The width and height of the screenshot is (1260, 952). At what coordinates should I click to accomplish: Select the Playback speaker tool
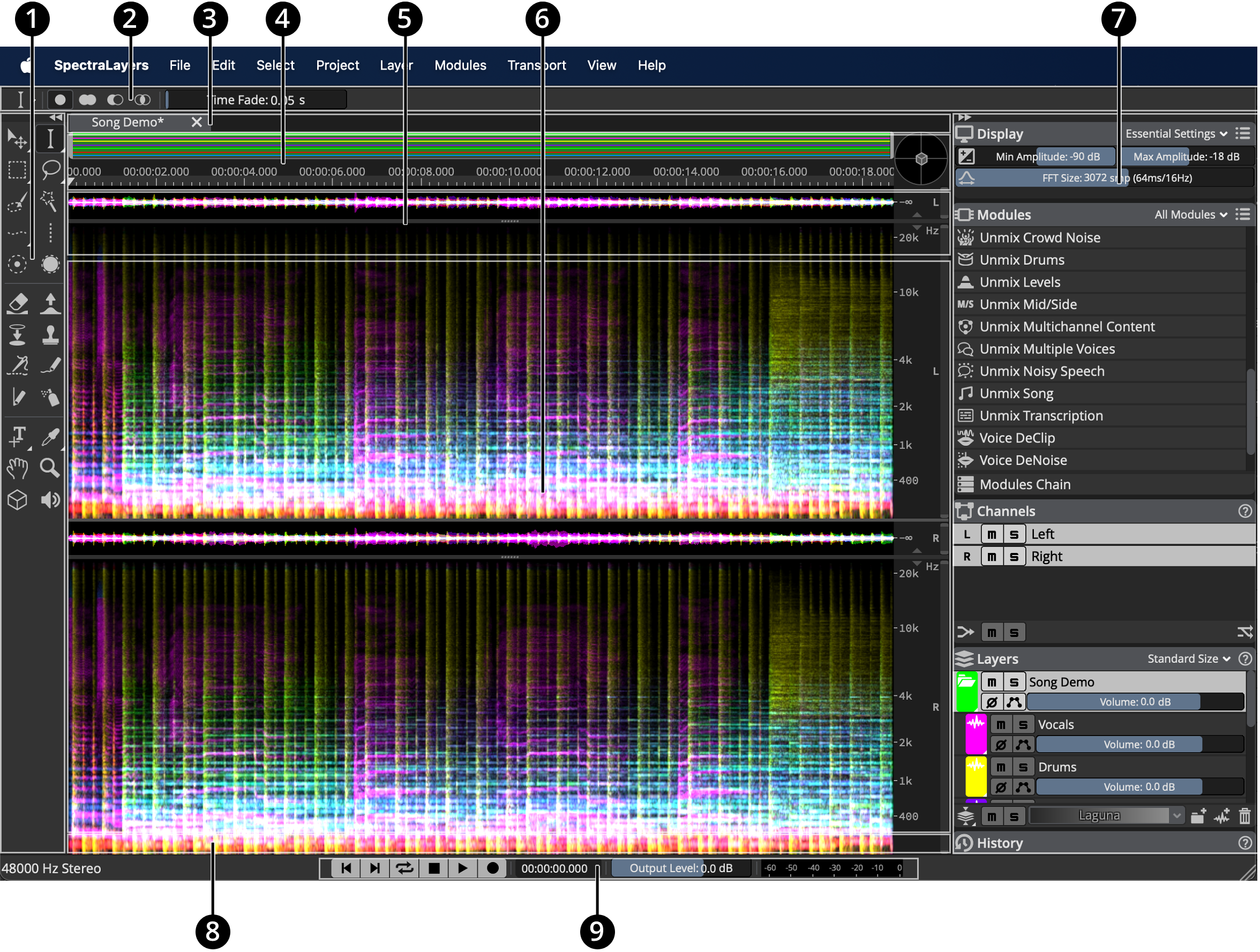pos(50,500)
